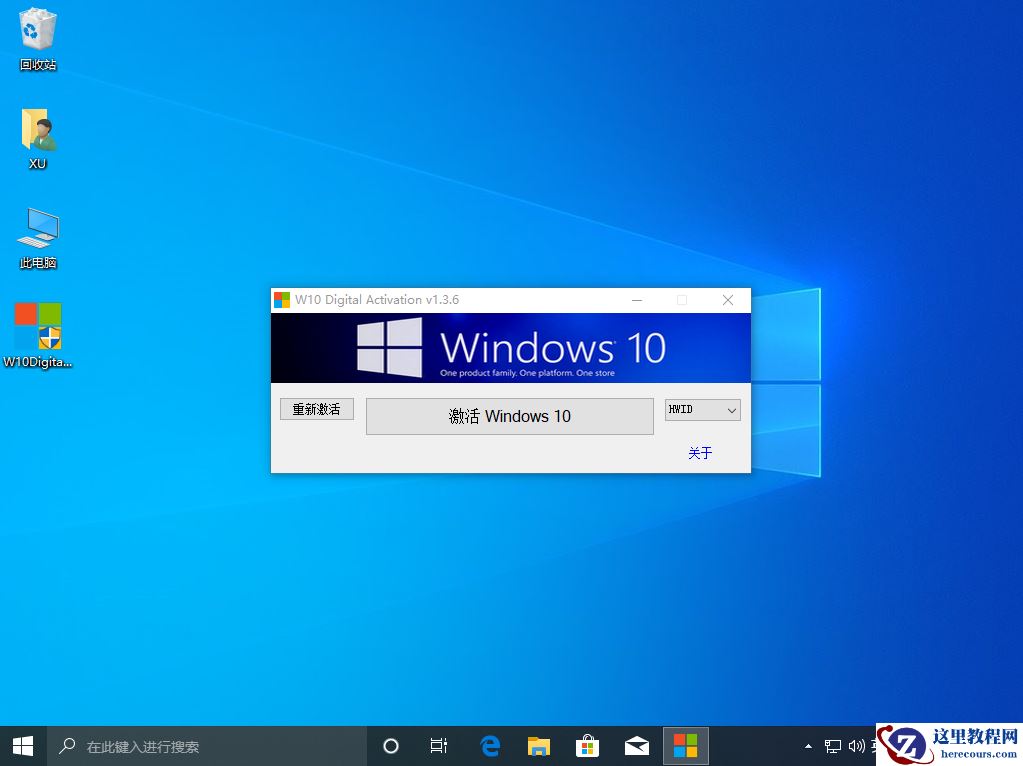The image size is (1023, 766).
Task: Open the Microsoft Store taskbar icon
Action: pyautogui.click(x=587, y=745)
